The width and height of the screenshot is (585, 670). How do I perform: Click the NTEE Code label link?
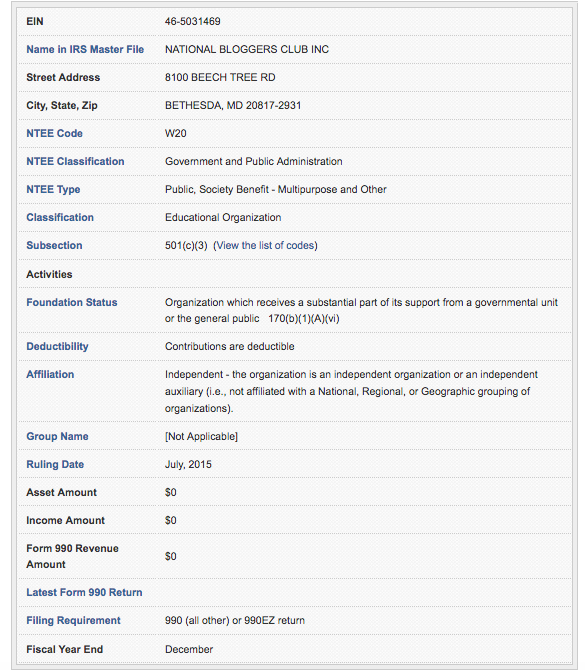click(x=54, y=133)
